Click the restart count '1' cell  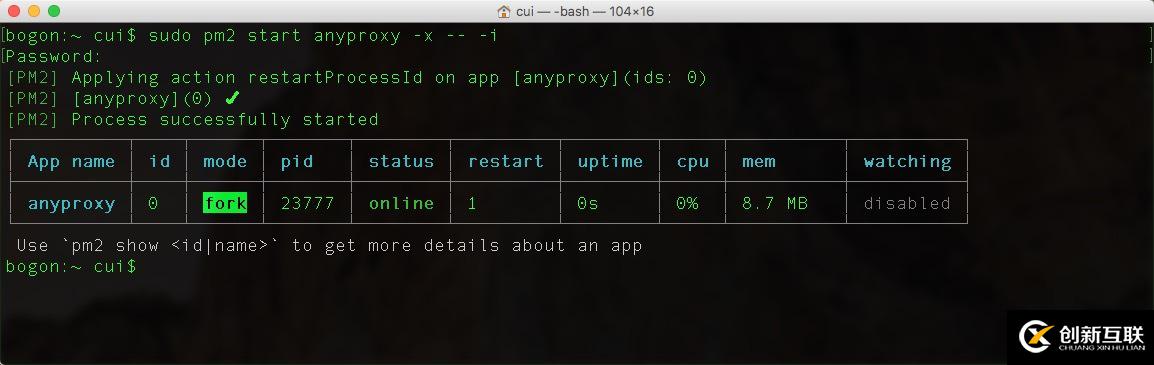pyautogui.click(x=472, y=203)
